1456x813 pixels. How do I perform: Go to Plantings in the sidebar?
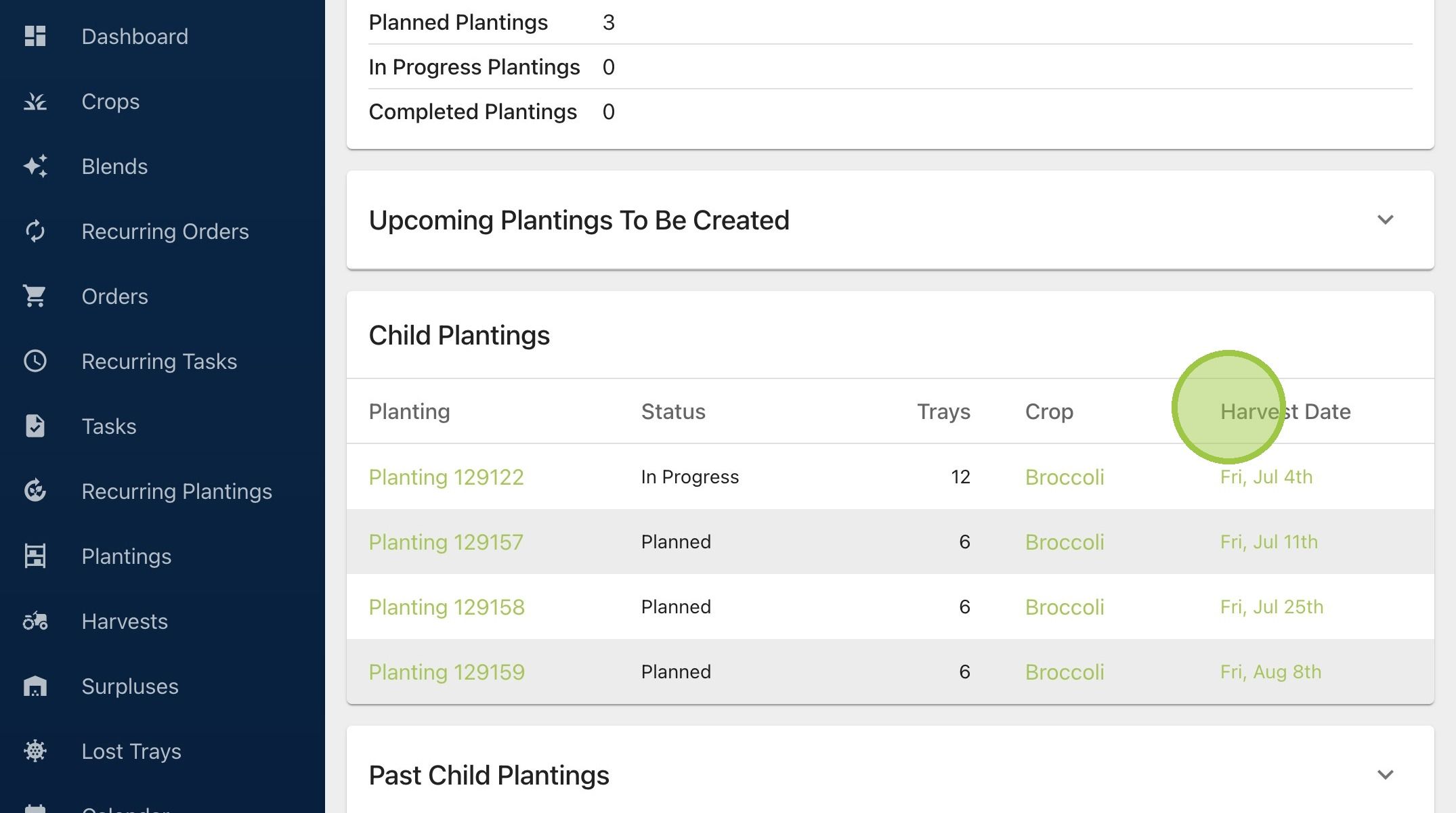point(127,556)
